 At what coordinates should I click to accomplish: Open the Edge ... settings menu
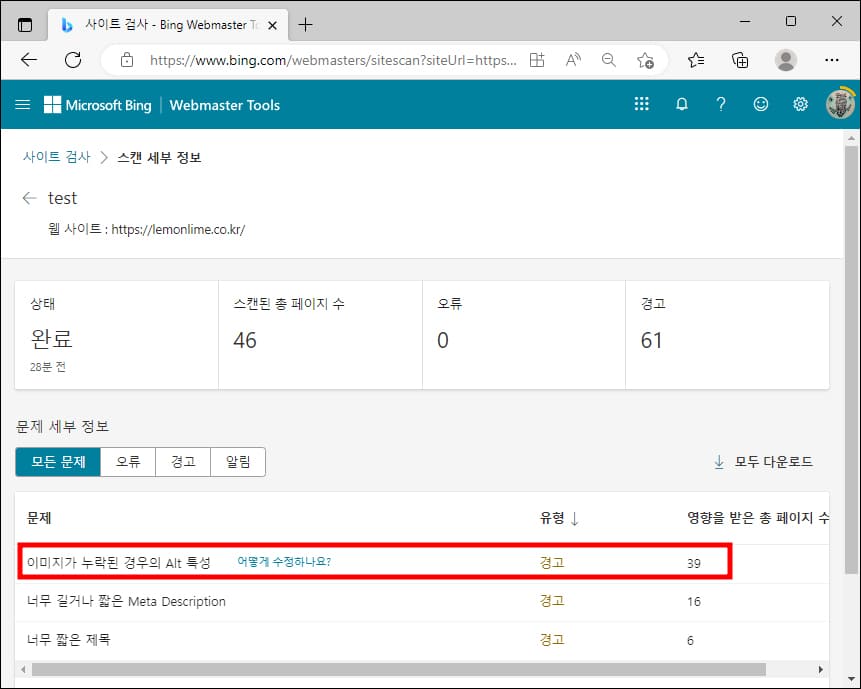[832, 60]
